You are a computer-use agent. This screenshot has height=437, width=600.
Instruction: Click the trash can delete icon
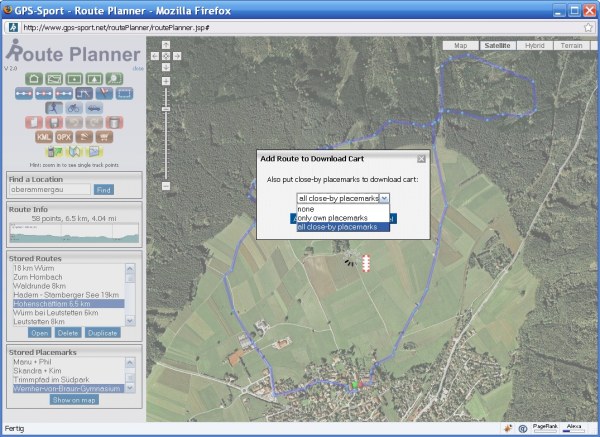tap(114, 122)
